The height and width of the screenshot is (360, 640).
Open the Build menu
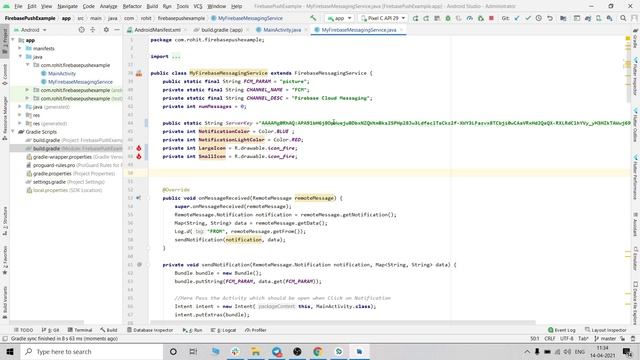click(x=152, y=6)
